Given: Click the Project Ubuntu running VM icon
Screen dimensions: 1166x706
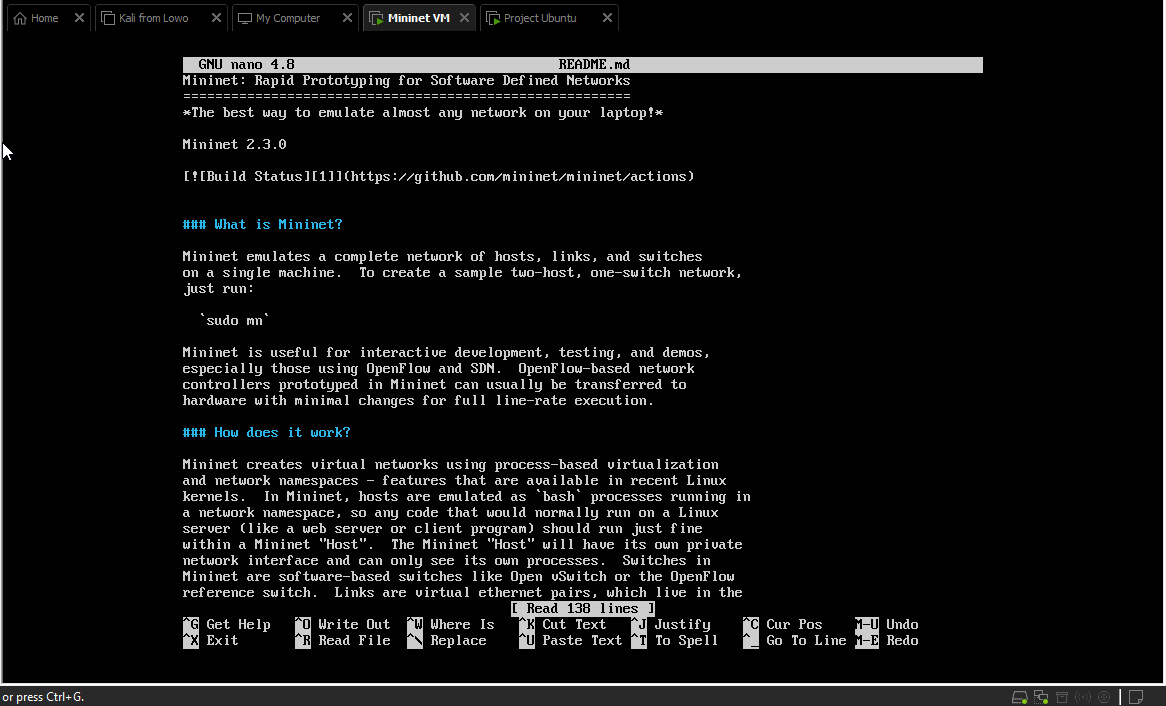Looking at the screenshot, I should pyautogui.click(x=493, y=18).
